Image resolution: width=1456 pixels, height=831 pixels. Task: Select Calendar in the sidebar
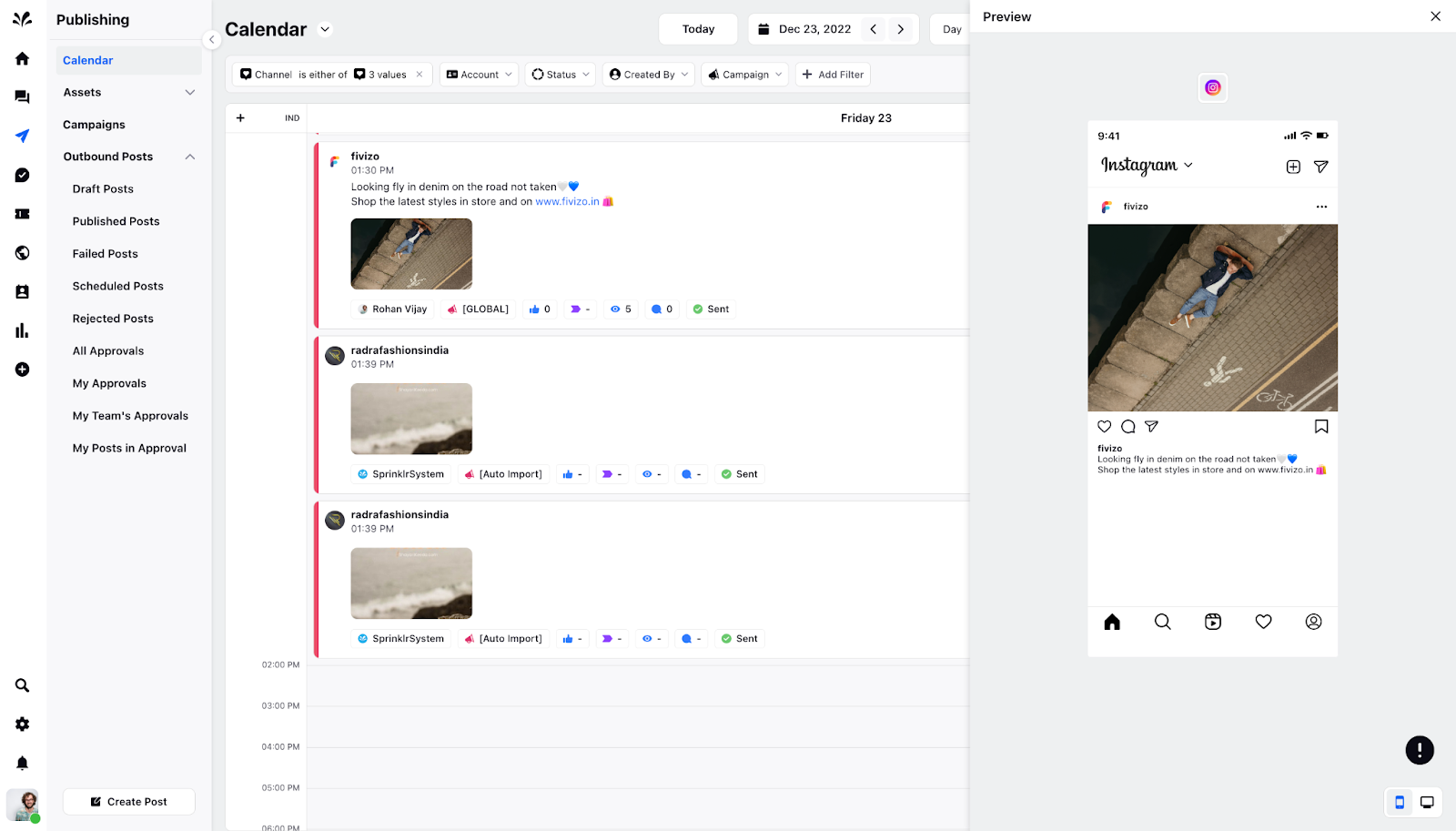coord(129,60)
